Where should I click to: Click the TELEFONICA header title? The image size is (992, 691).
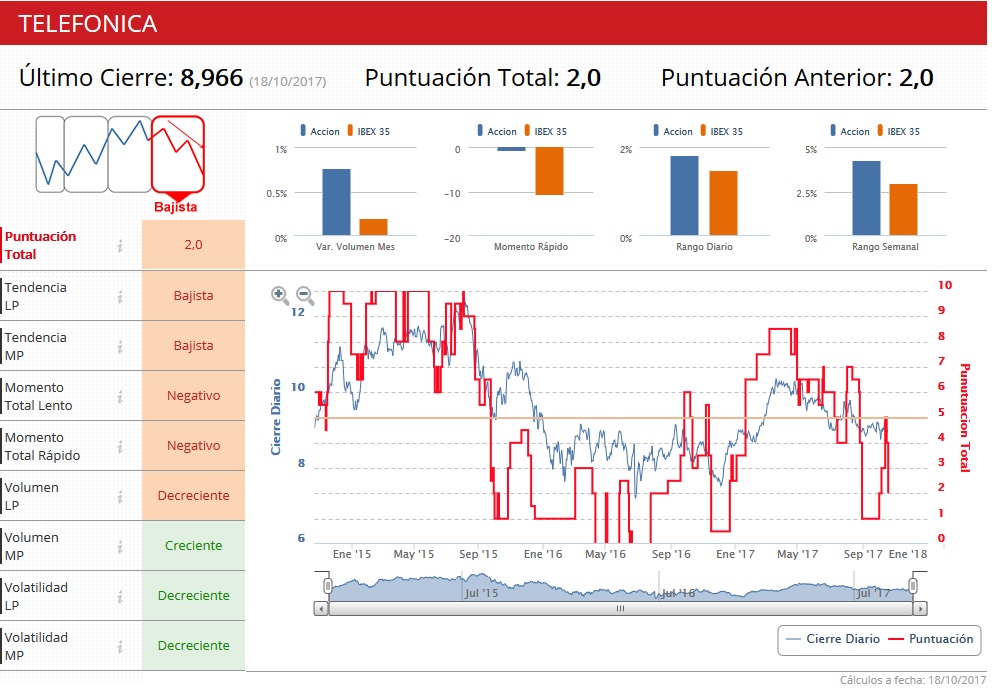coord(88,24)
